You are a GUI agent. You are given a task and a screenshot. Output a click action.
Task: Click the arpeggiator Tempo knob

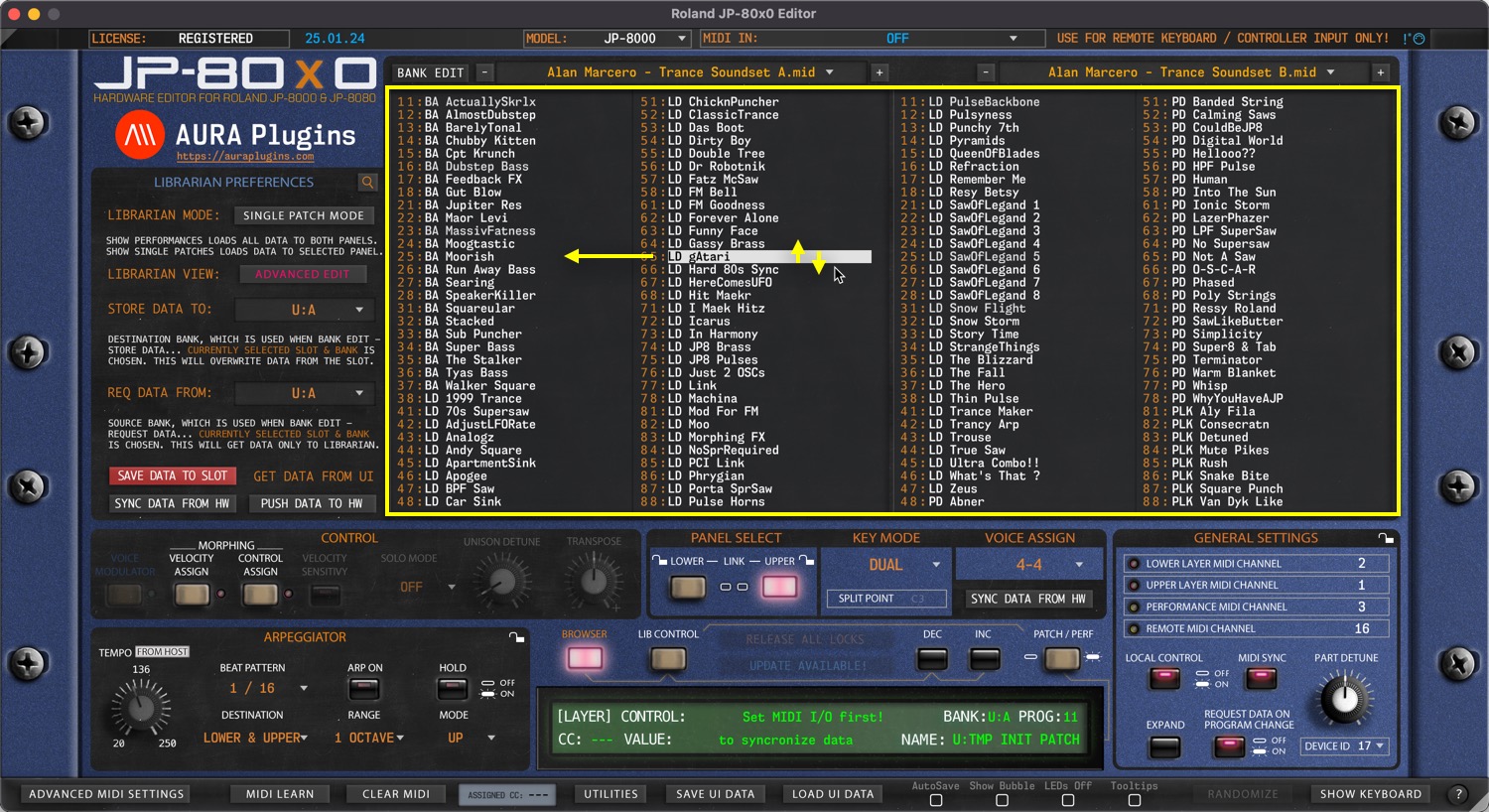coord(141,708)
